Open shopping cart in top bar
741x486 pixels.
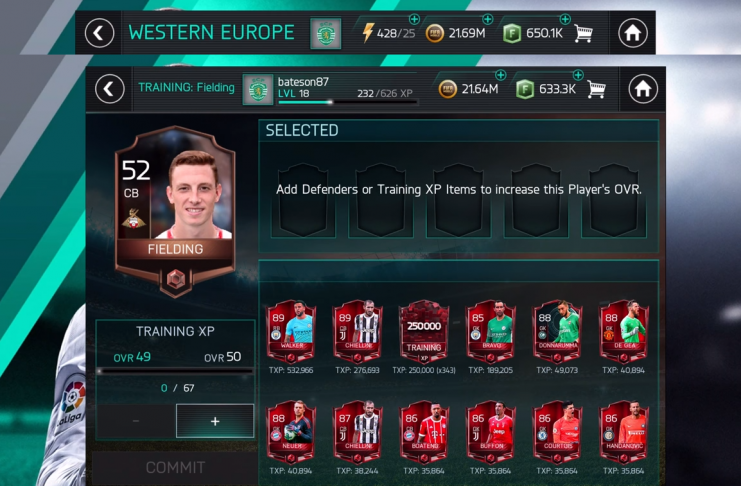click(583, 33)
